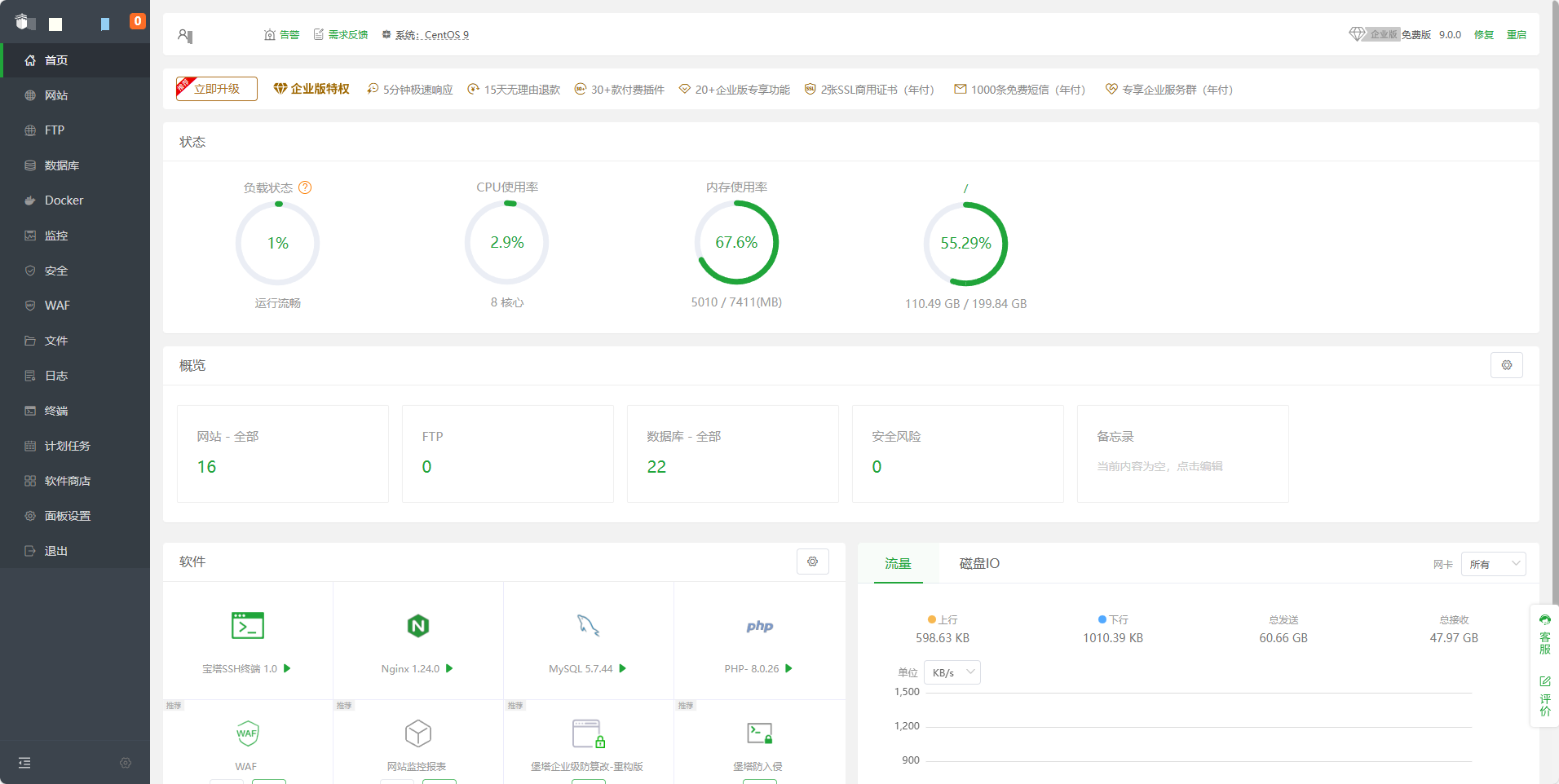Open the 客服 customer service floating icon
The width and height of the screenshot is (1559, 784).
[1544, 634]
